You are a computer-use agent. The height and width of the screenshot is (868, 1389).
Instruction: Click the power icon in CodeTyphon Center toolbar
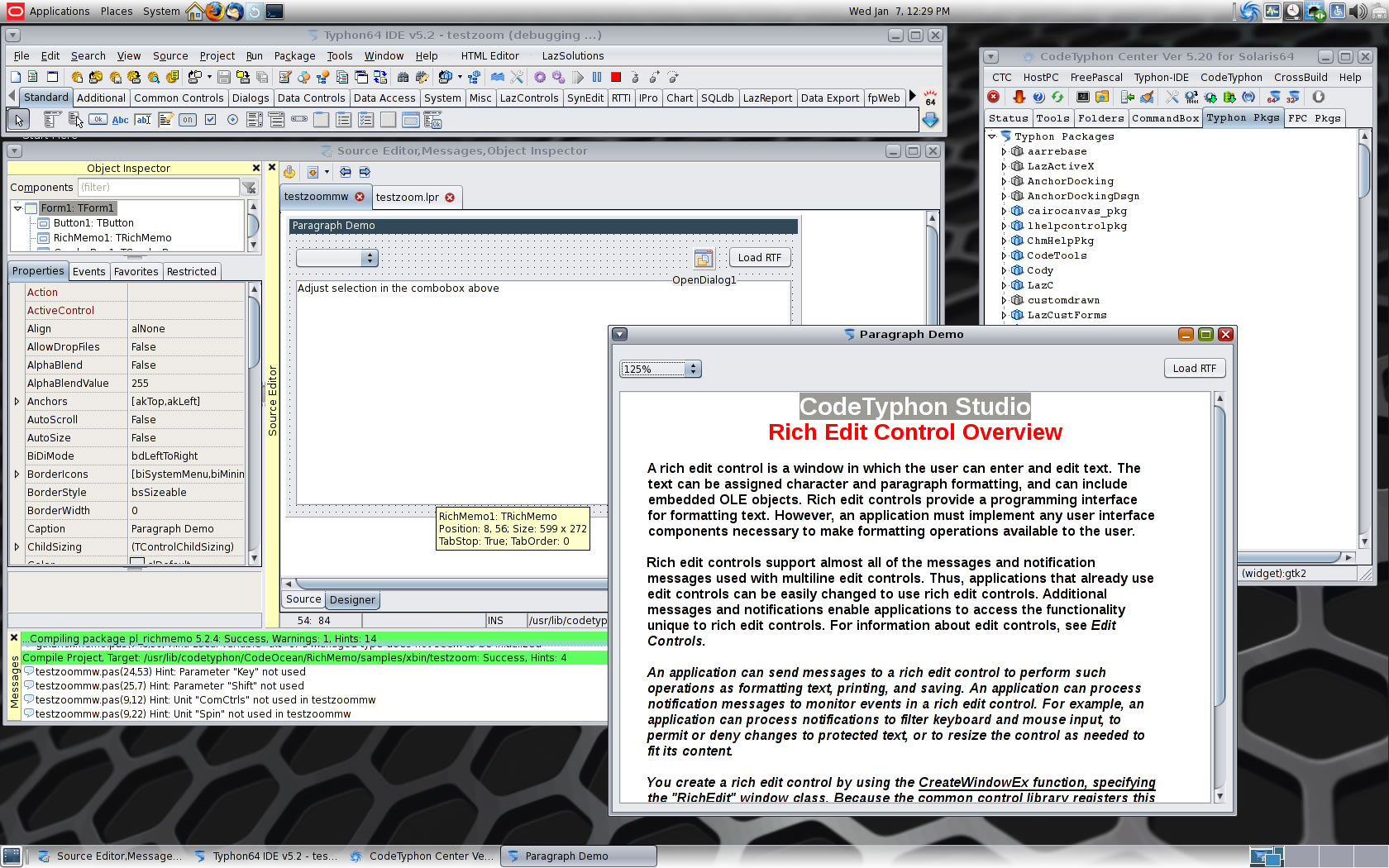point(1318,97)
